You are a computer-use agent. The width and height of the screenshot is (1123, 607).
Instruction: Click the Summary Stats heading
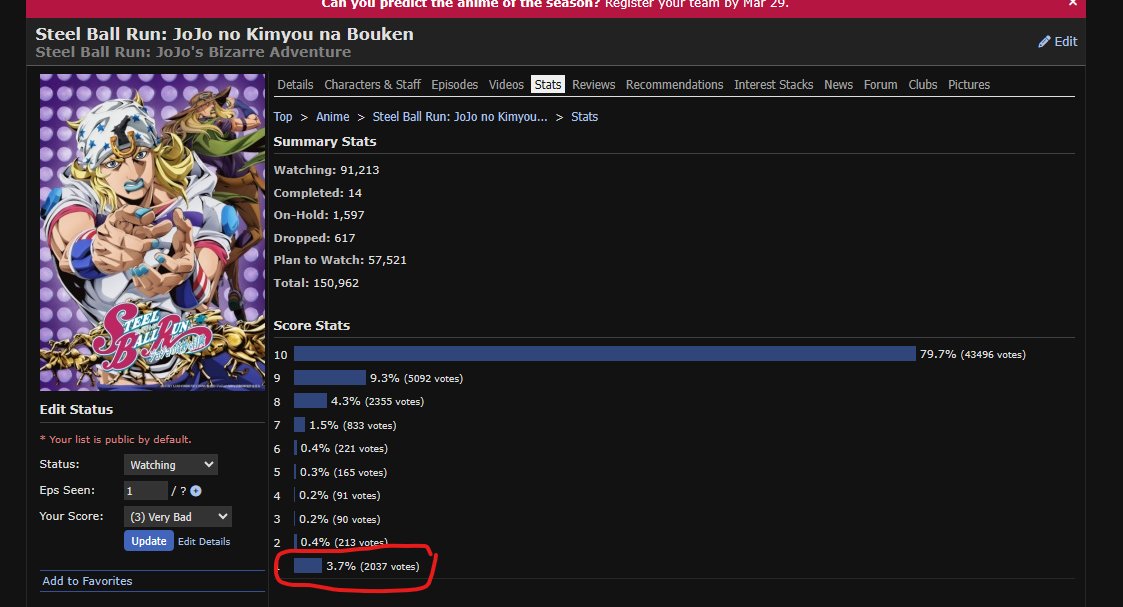coord(324,142)
